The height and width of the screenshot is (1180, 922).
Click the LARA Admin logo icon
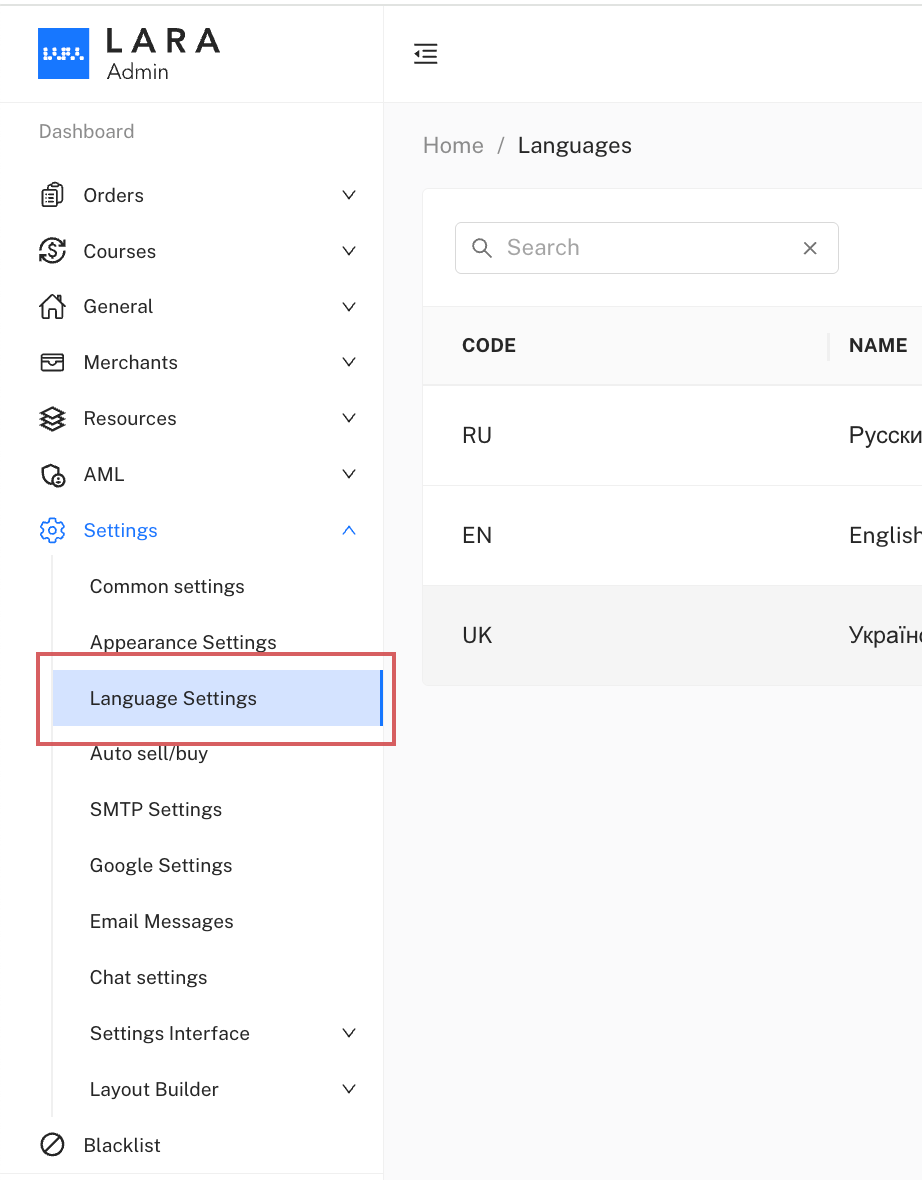[64, 53]
